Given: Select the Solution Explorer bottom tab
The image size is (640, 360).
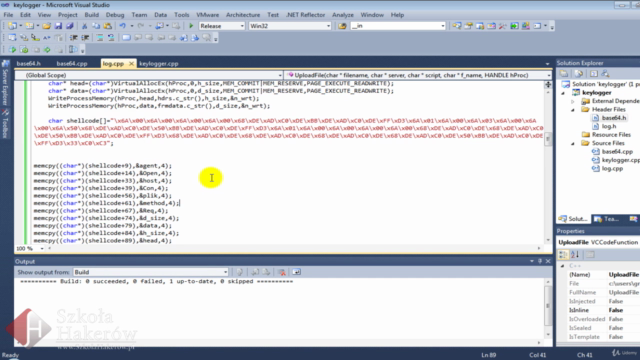Looking at the screenshot, I should click(x=573, y=219).
